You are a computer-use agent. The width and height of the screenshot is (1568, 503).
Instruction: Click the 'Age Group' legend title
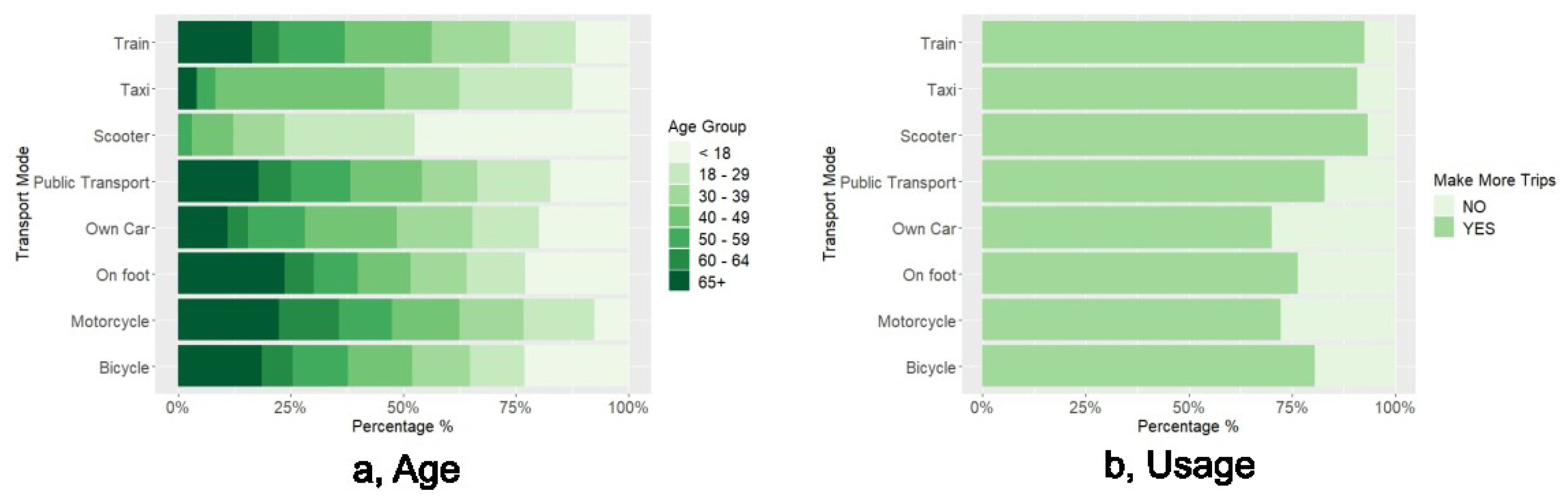[x=707, y=127]
